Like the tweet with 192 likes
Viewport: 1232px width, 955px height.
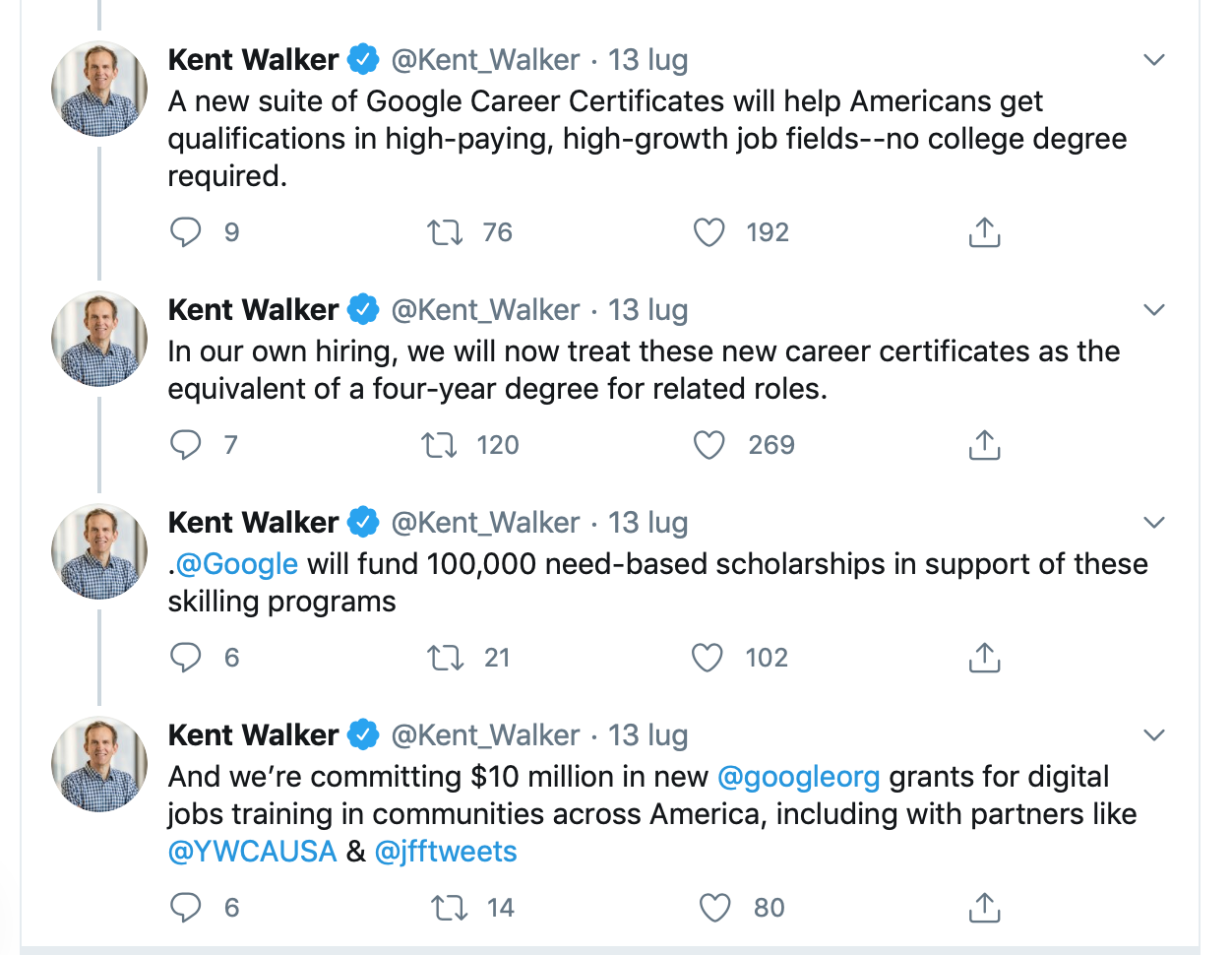708,232
